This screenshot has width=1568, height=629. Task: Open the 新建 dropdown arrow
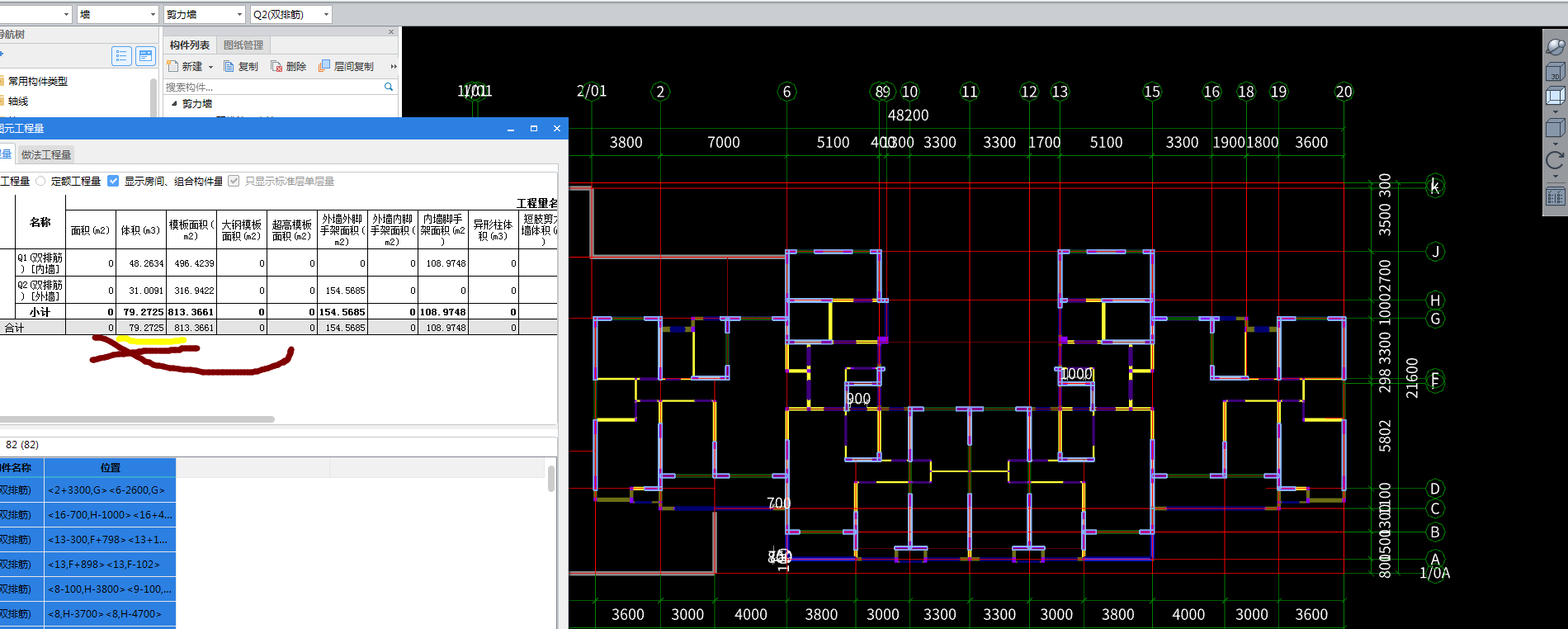coord(210,67)
